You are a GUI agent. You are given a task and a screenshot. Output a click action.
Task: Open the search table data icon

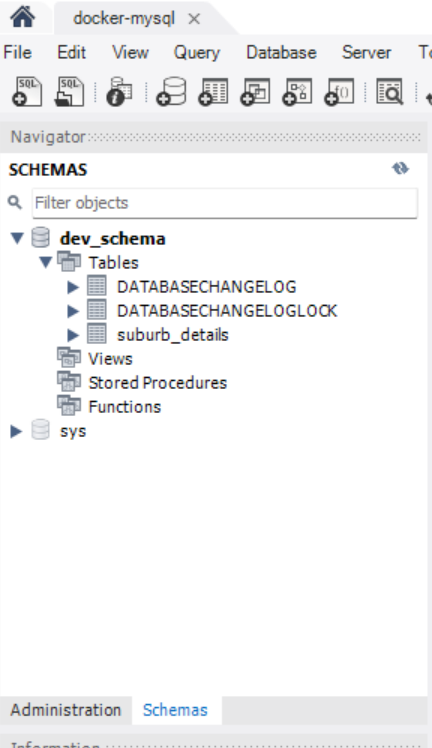390,92
